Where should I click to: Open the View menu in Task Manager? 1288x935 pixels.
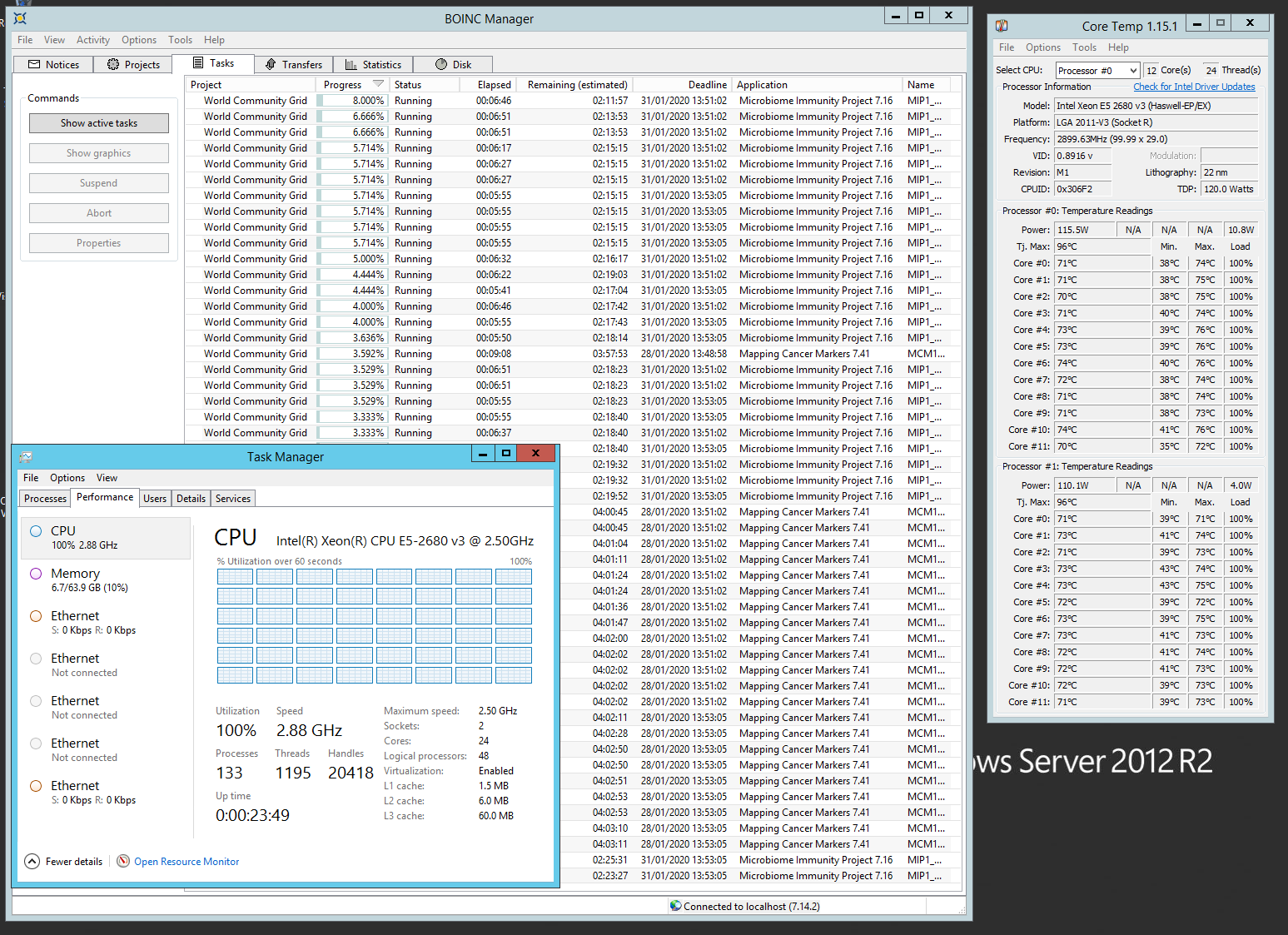click(107, 478)
